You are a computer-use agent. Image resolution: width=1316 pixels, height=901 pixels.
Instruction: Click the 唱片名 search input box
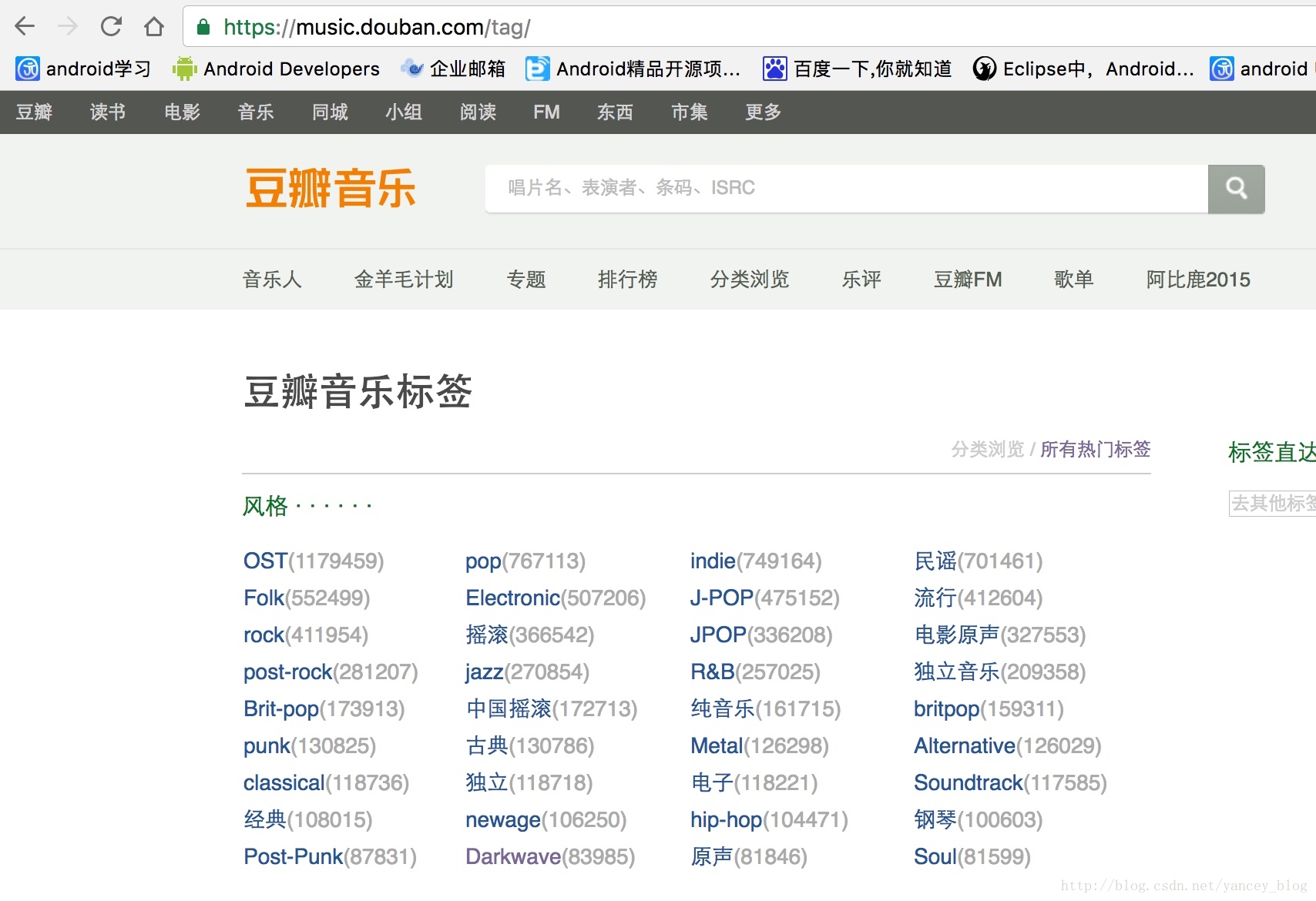click(x=846, y=189)
